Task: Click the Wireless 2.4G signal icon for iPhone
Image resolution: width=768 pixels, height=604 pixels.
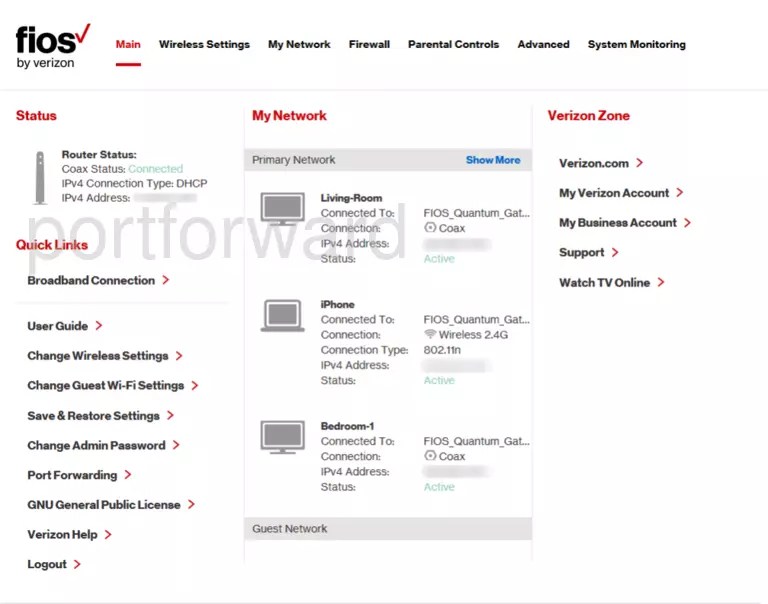Action: click(x=430, y=334)
